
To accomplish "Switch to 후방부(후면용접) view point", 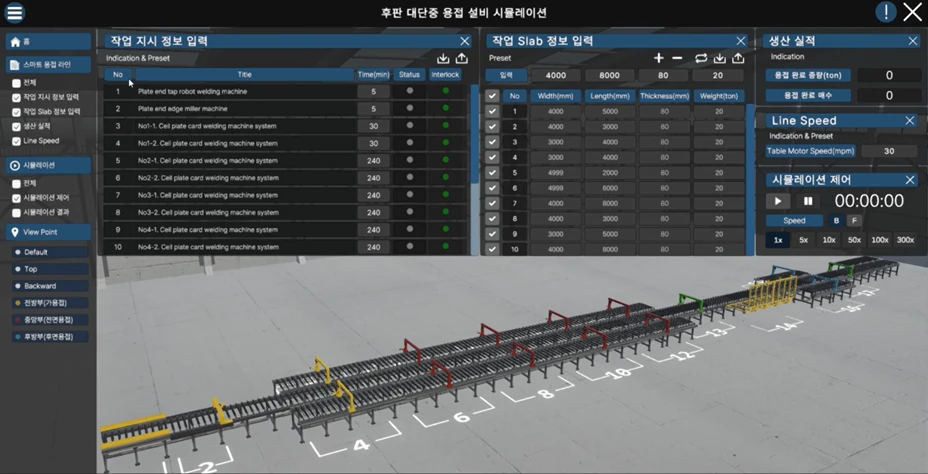I will click(x=50, y=337).
